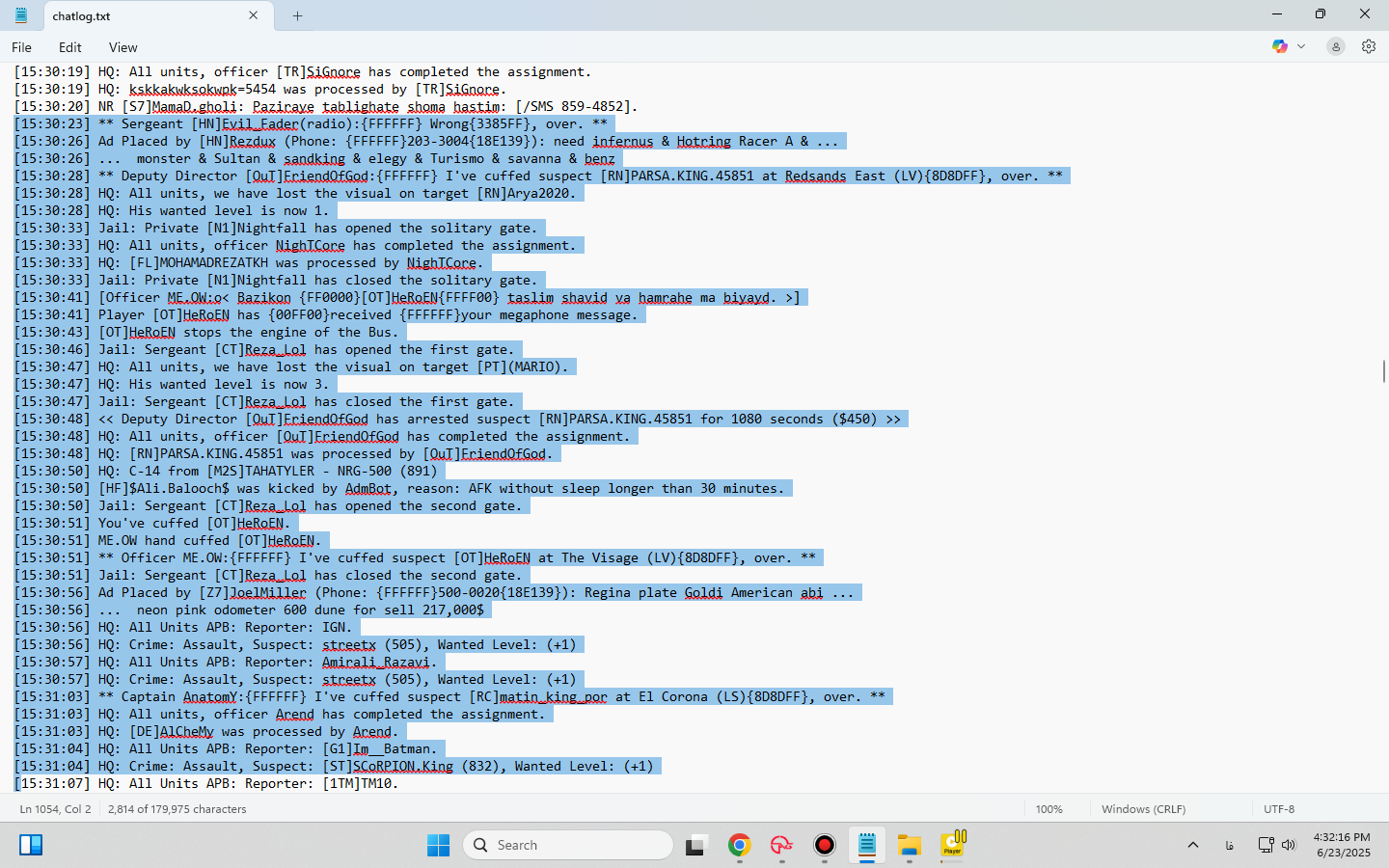Open the volume speaker icon in tray
1389x868 pixels.
1289,846
